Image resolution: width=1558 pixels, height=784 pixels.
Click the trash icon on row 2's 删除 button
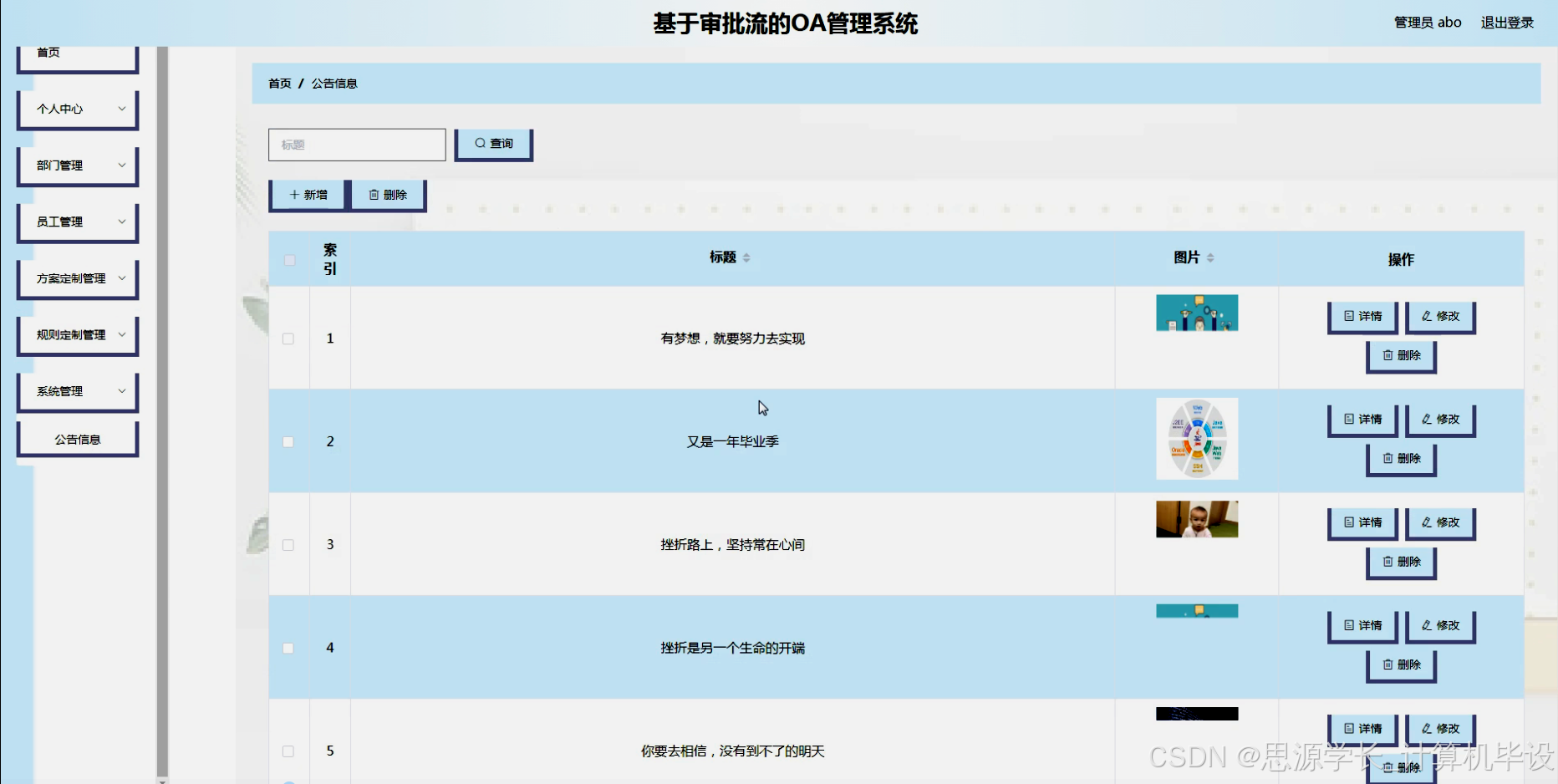click(1387, 459)
